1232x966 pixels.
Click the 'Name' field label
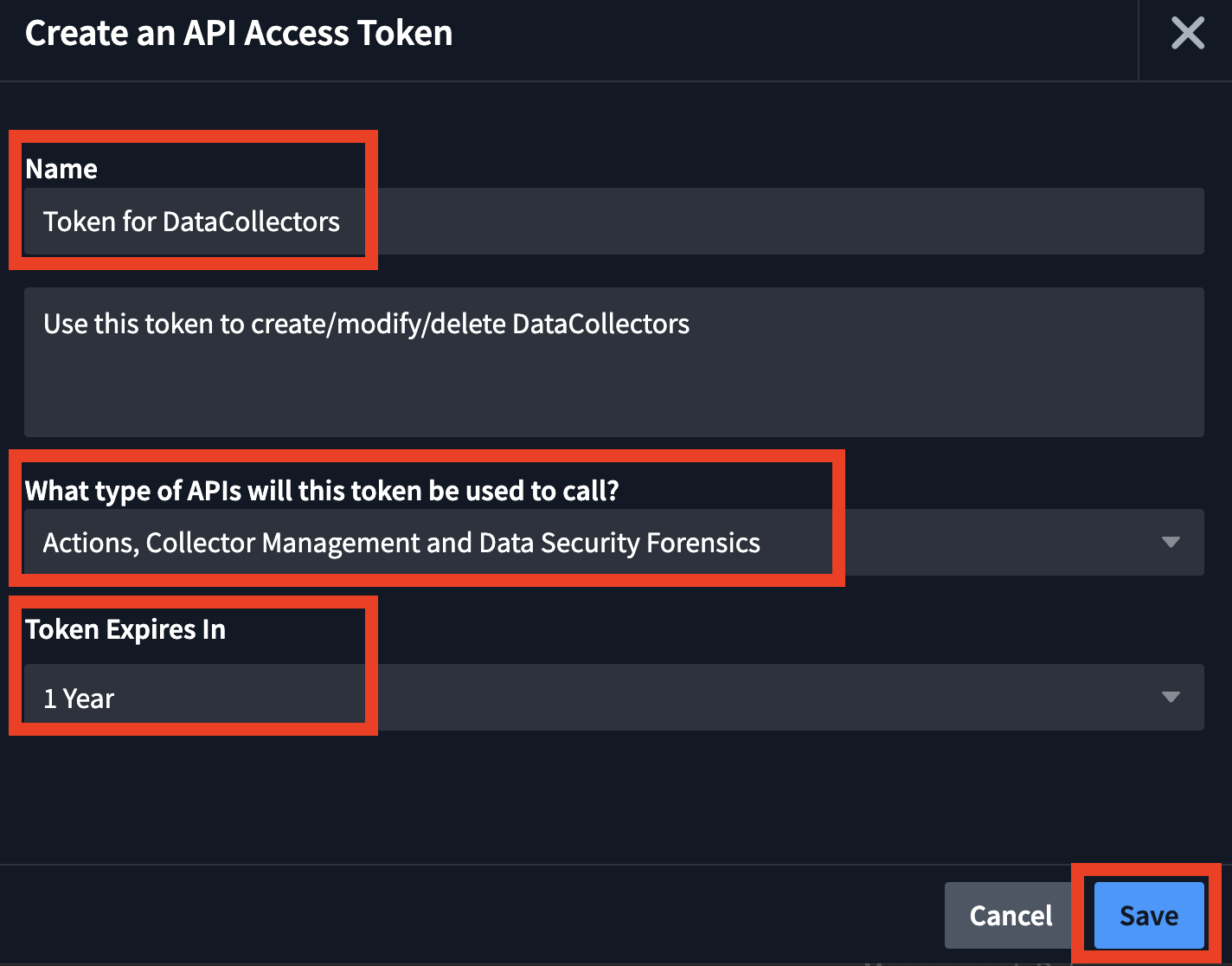[x=61, y=169]
